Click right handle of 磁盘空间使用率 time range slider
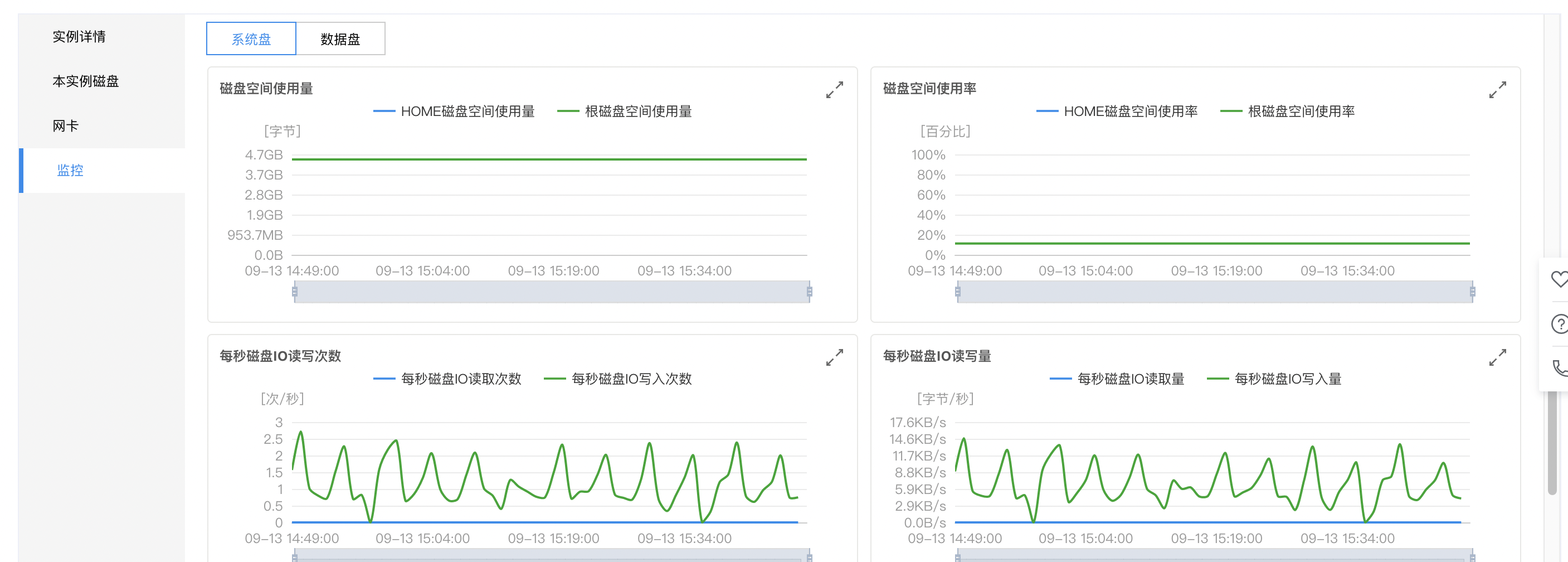Image resolution: width=1568 pixels, height=562 pixels. pyautogui.click(x=1472, y=292)
